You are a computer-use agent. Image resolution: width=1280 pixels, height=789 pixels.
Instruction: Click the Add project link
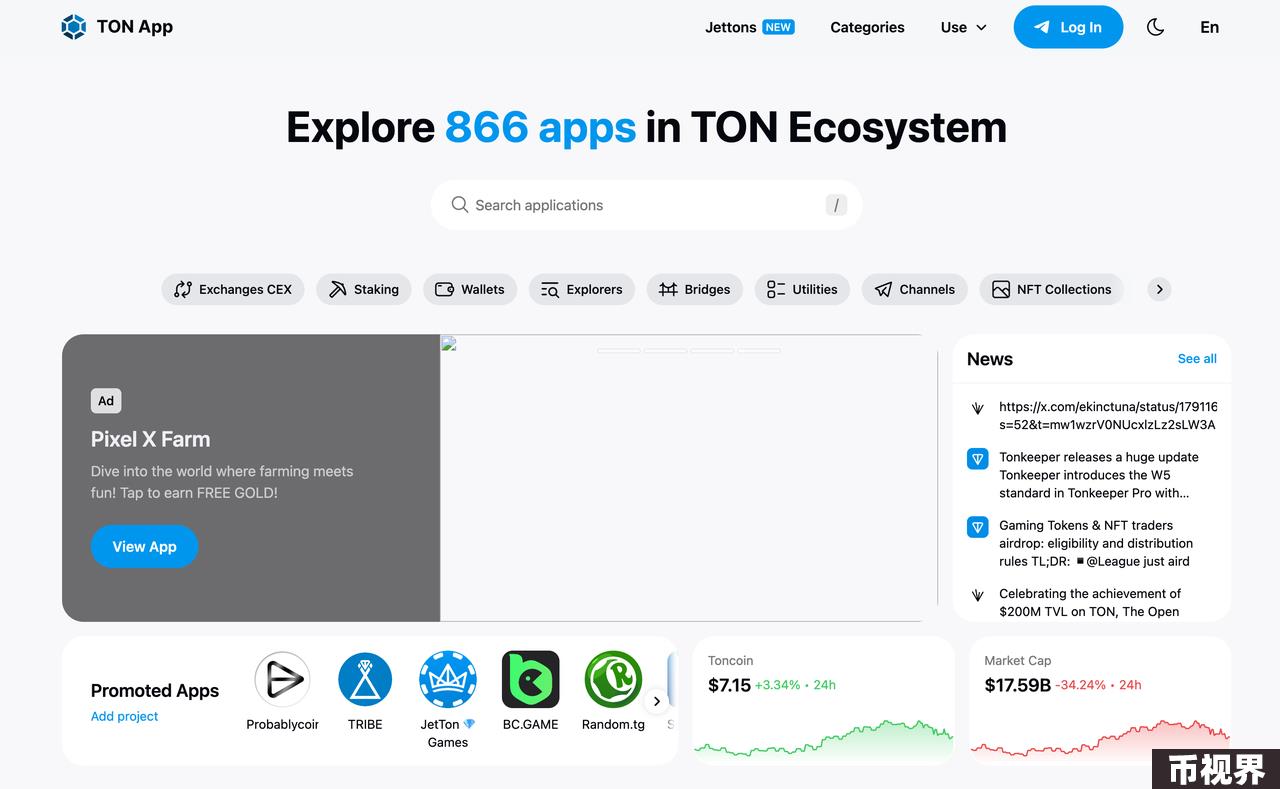[x=124, y=716]
